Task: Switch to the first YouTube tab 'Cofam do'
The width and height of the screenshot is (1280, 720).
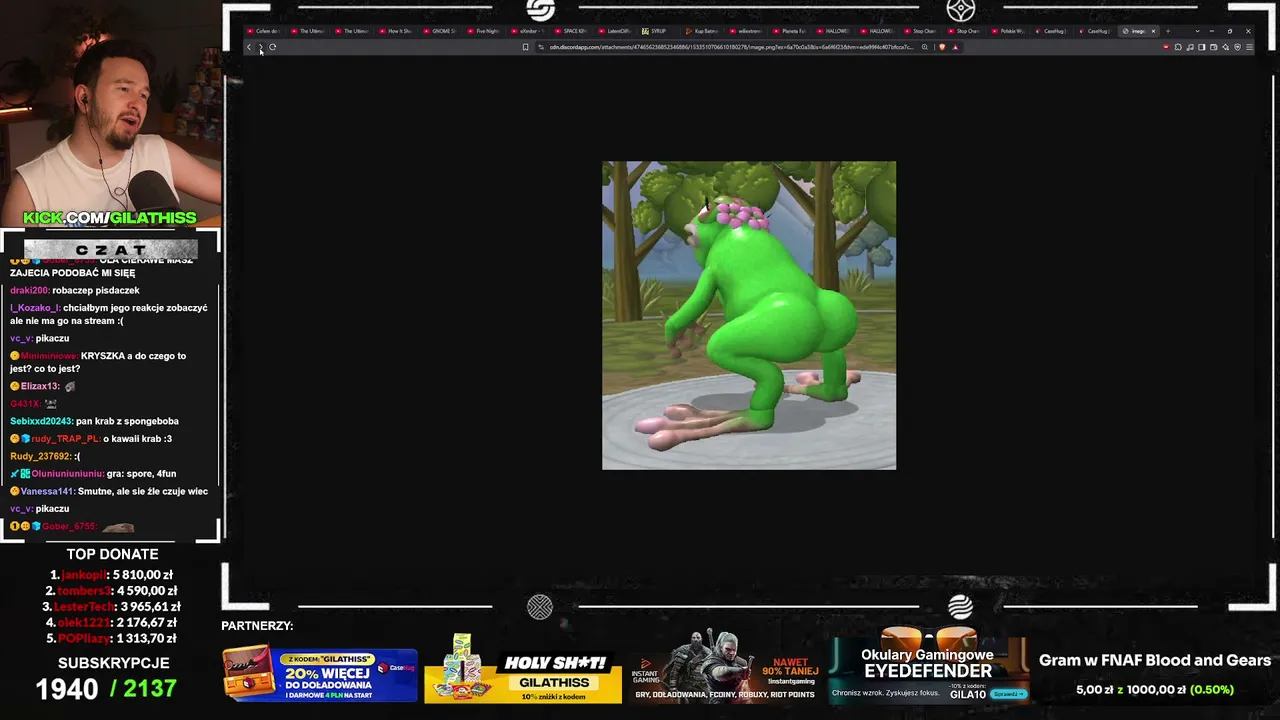Action: [266, 31]
